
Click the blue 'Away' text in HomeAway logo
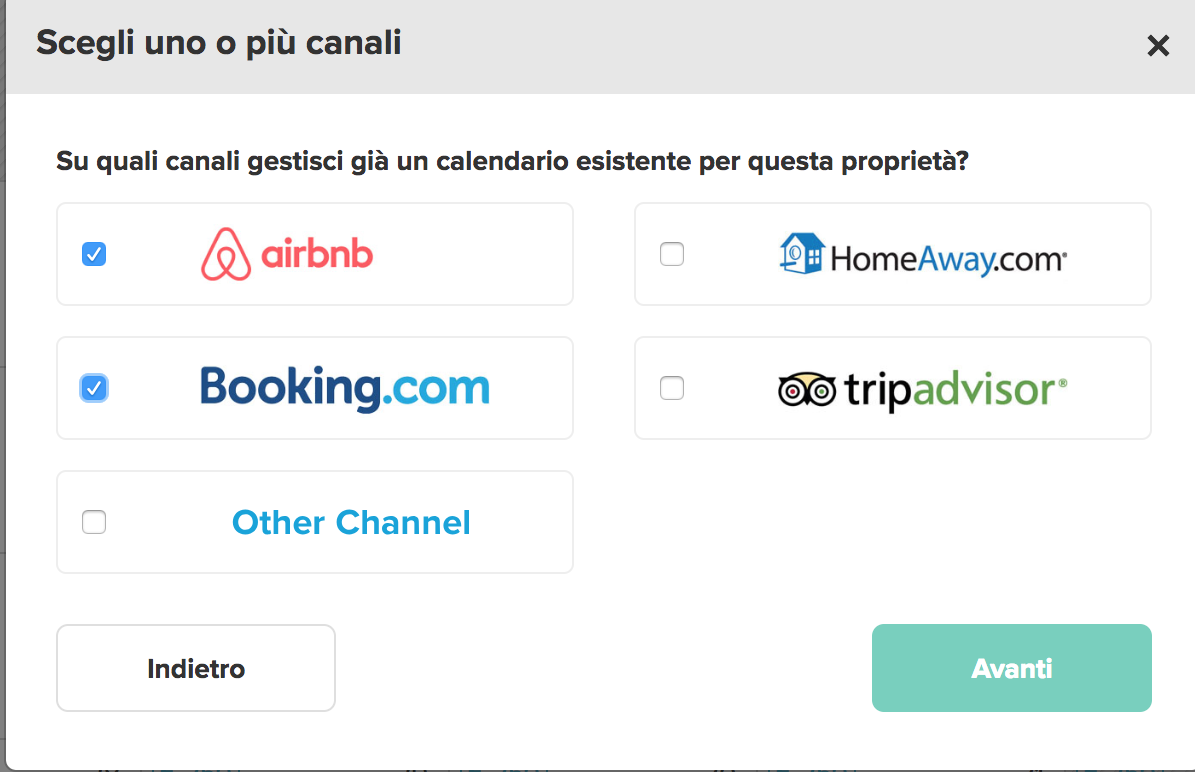(x=955, y=260)
